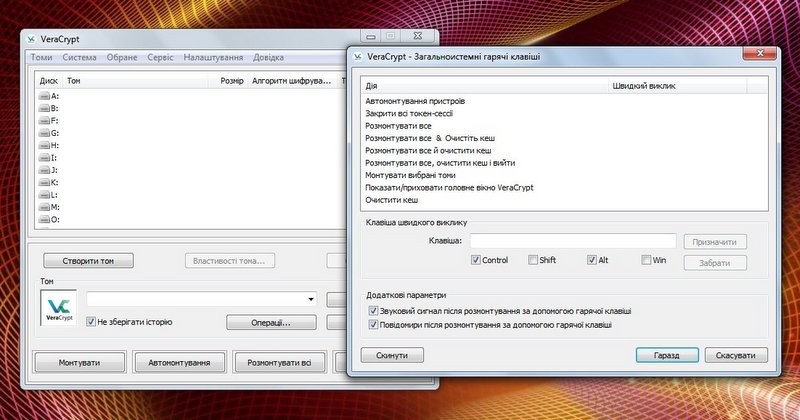Select 'Монтувати вибрані томи' action row

click(564, 175)
